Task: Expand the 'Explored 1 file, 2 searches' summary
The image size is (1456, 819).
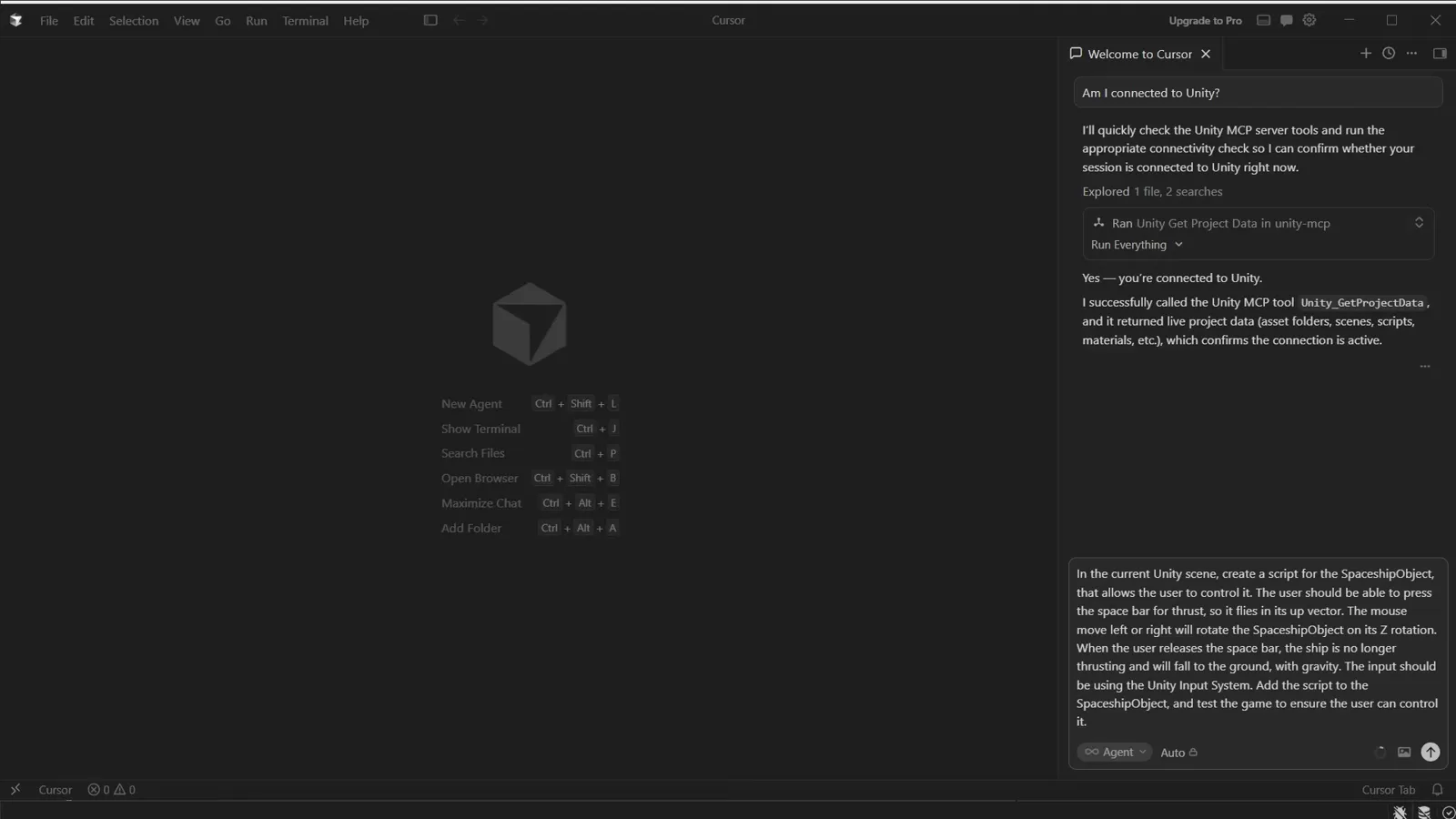Action: 1152,192
